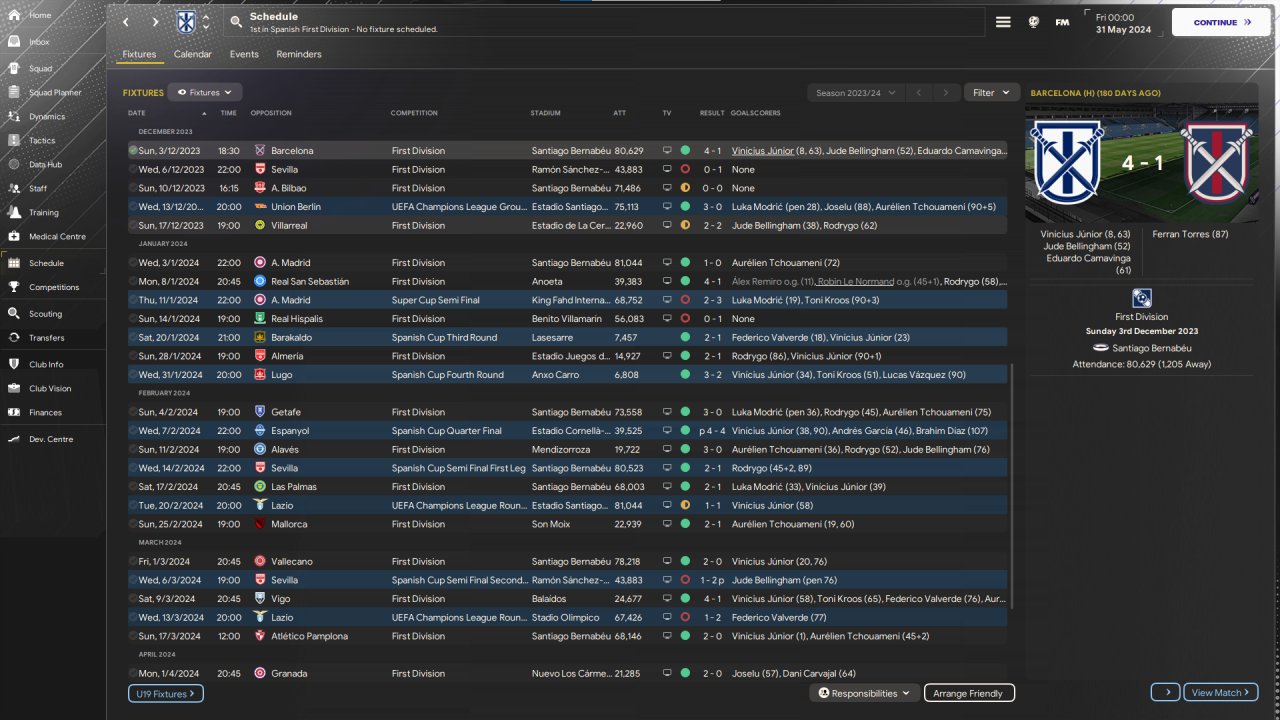Open the hamburger menu icon in top bar
The height and width of the screenshot is (720, 1280).
1003,22
